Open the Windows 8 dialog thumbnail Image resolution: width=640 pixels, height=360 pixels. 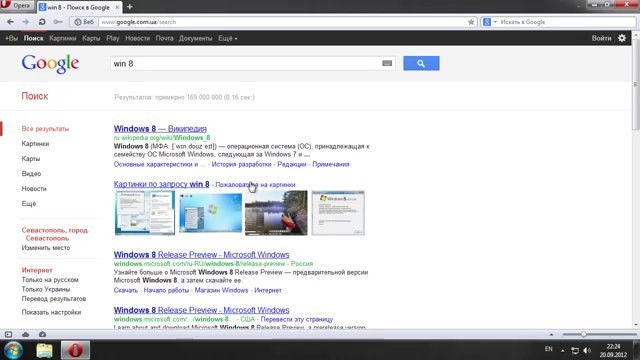[x=338, y=213]
